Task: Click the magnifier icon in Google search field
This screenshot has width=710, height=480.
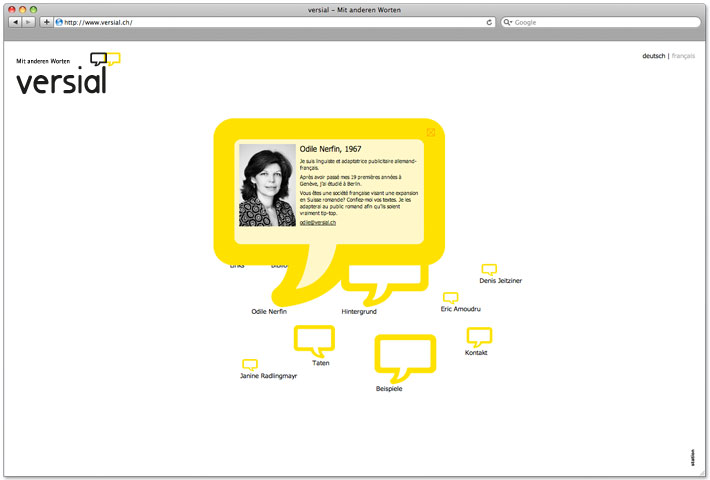Action: coord(507,22)
